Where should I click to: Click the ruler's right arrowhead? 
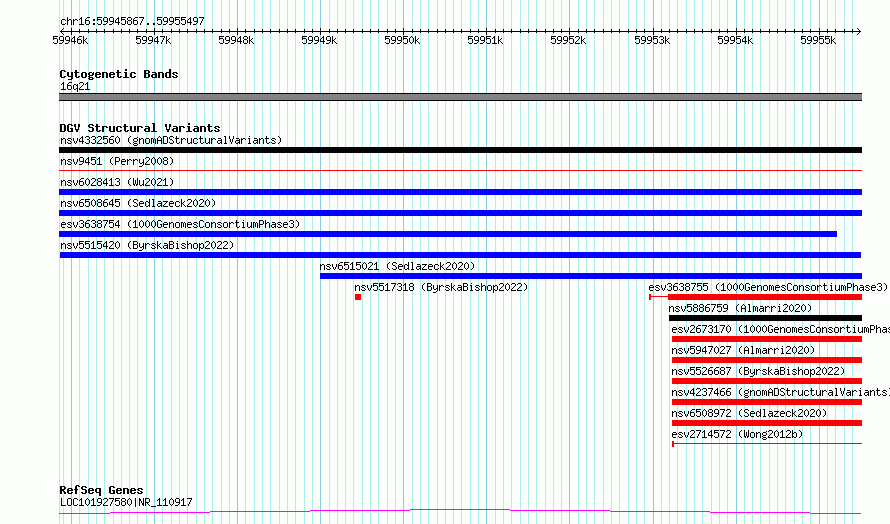(x=859, y=31)
